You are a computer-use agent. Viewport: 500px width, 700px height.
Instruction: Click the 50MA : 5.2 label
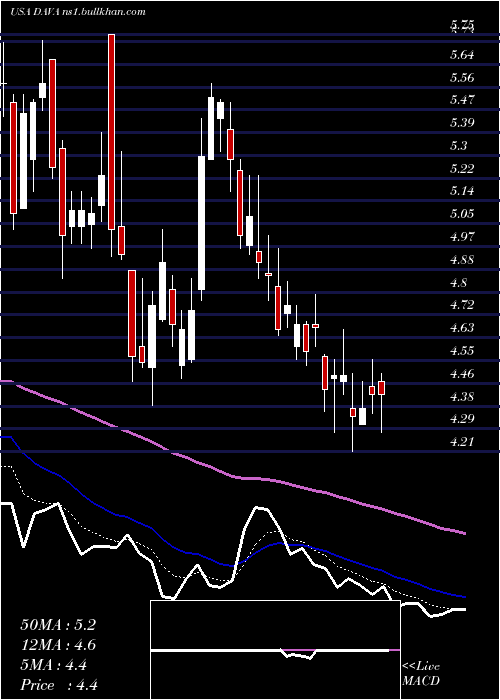[x=58, y=625]
